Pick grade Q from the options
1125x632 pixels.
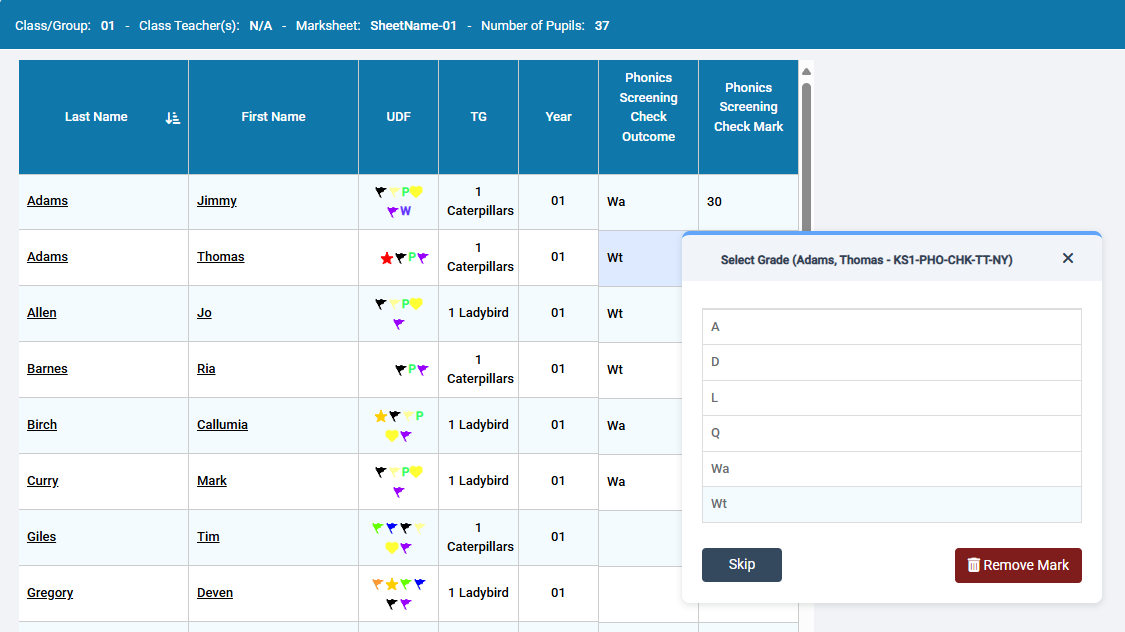pos(891,433)
